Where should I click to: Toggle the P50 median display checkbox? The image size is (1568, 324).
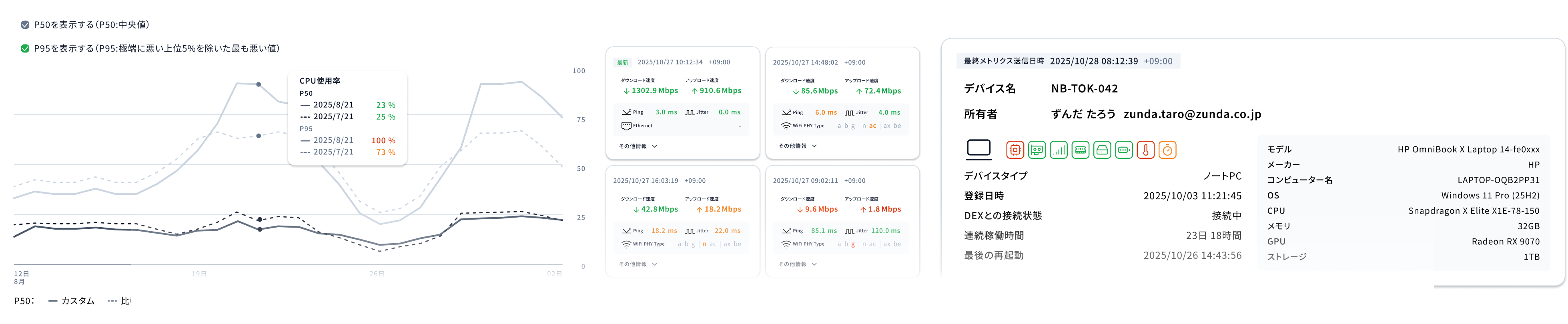[x=25, y=25]
